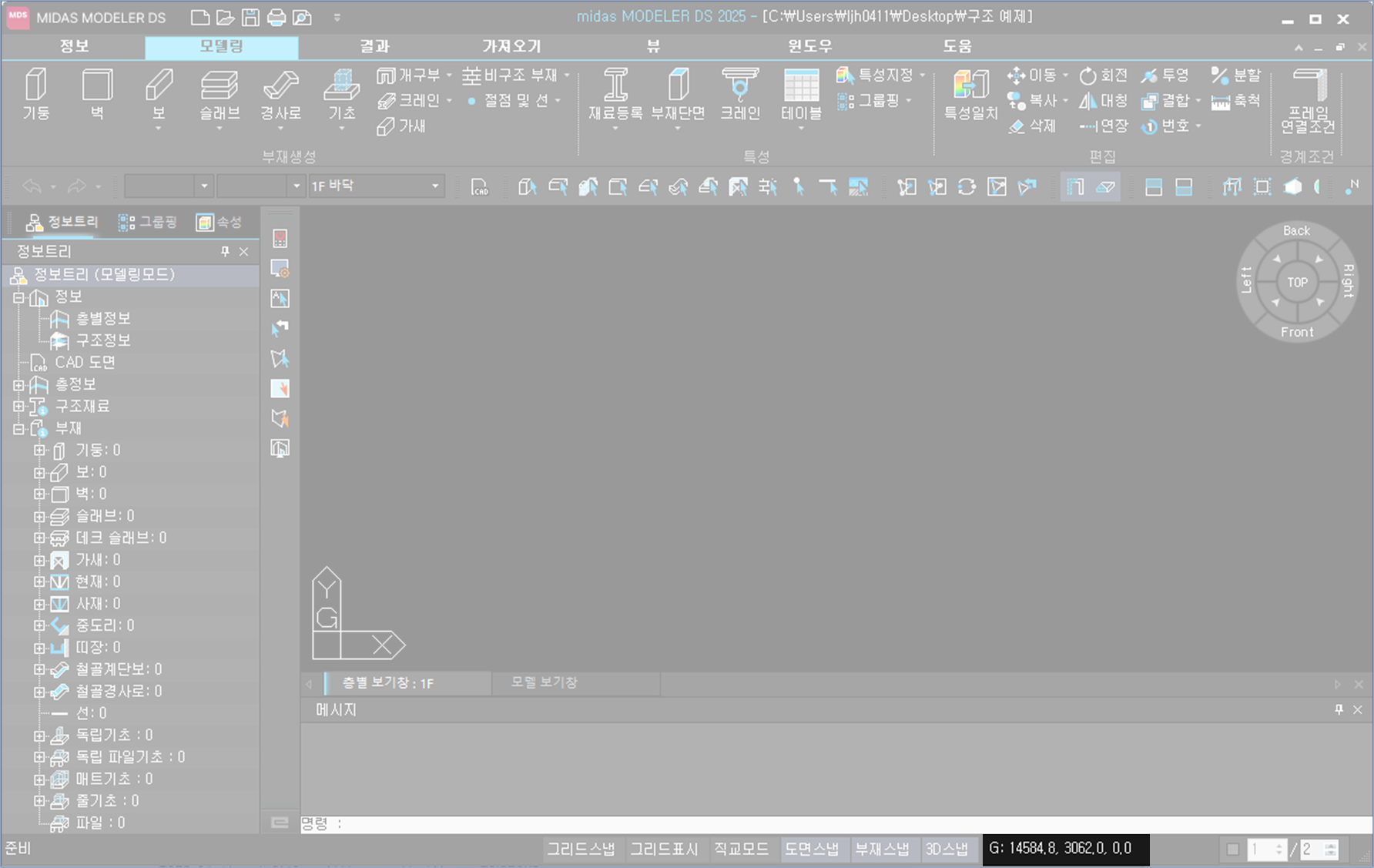Click the Save icon in title bar
The width and height of the screenshot is (1374, 868).
pyautogui.click(x=250, y=17)
